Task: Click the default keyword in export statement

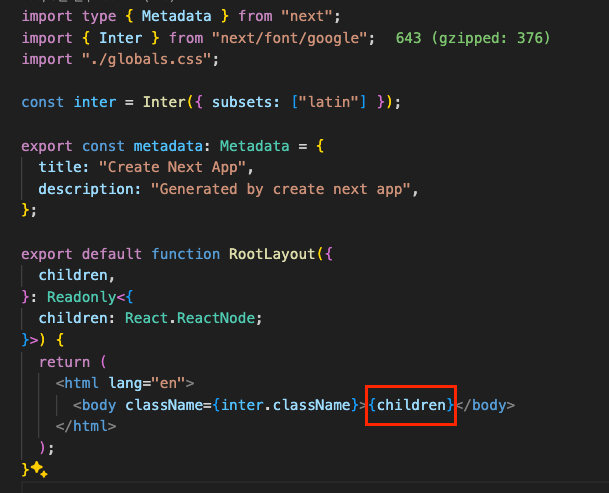Action: [x=112, y=254]
